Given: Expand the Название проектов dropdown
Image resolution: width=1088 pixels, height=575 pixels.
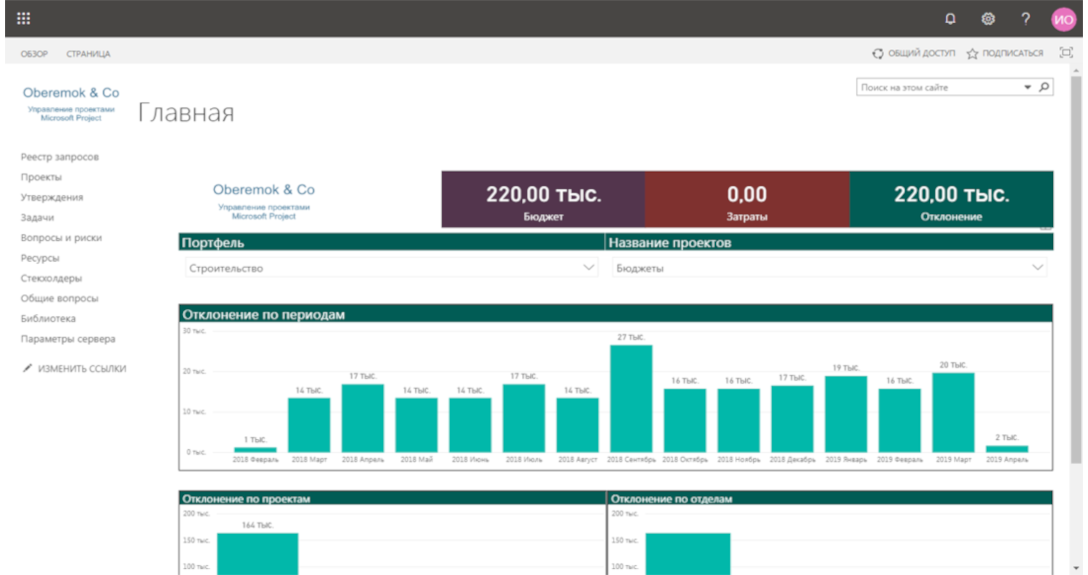Looking at the screenshot, I should tap(1037, 268).
